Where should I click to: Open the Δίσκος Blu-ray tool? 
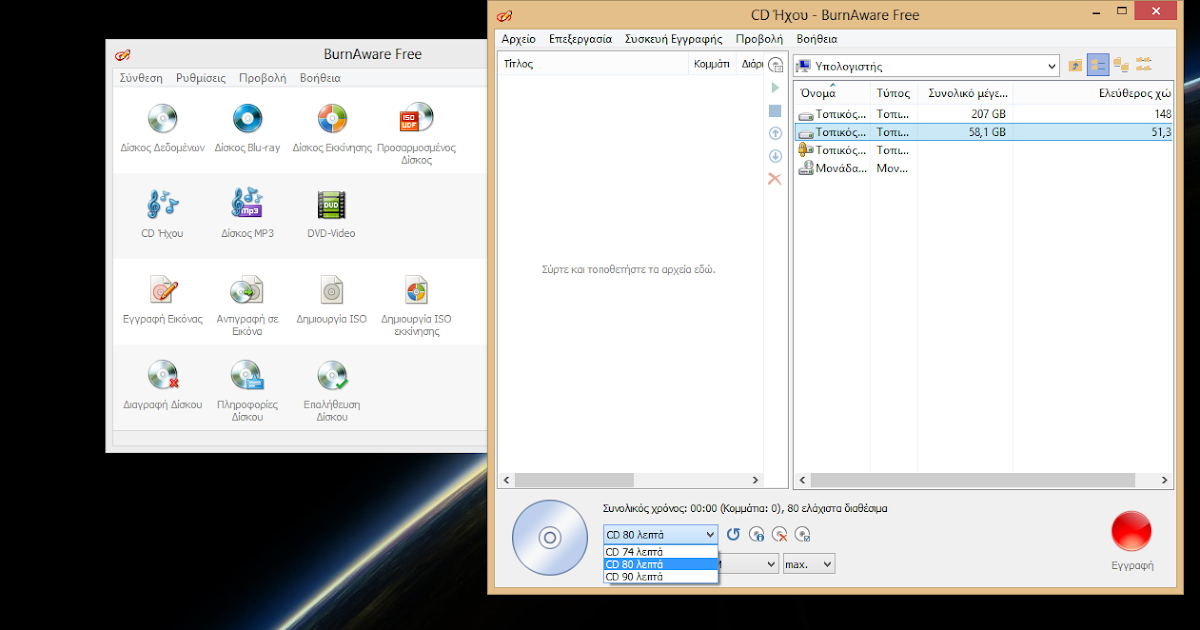247,128
